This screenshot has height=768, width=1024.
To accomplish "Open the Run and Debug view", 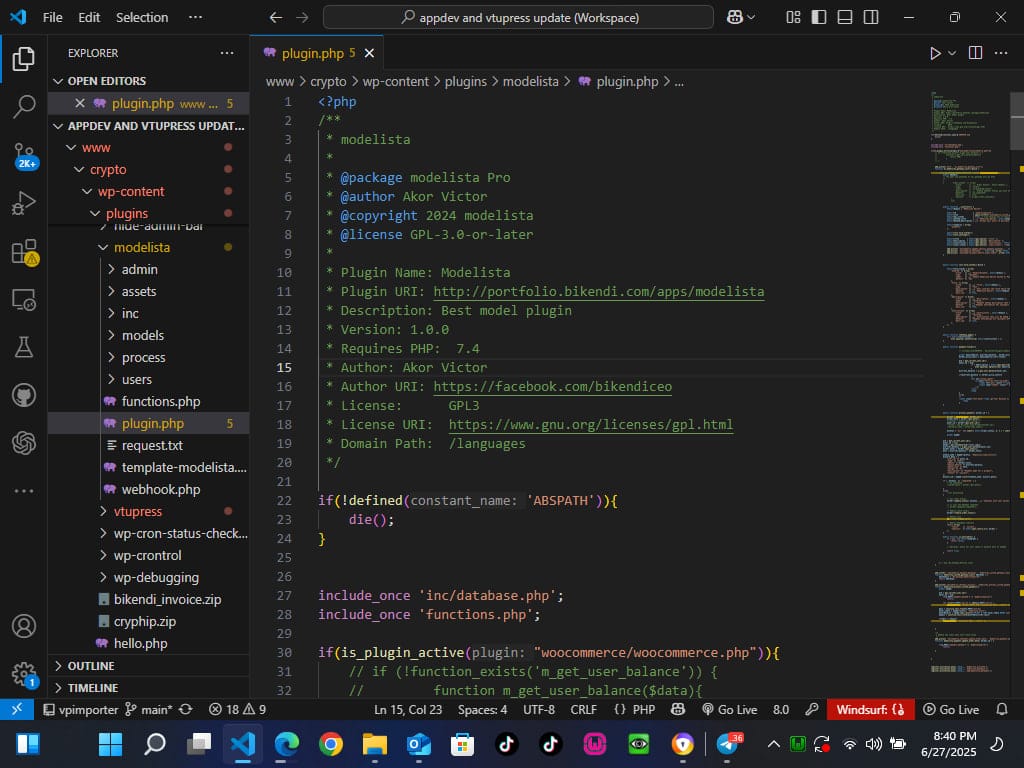I will (x=24, y=204).
